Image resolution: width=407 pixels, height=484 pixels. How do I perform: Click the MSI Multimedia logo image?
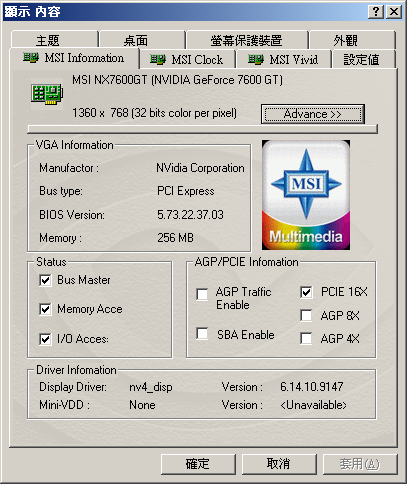[306, 195]
